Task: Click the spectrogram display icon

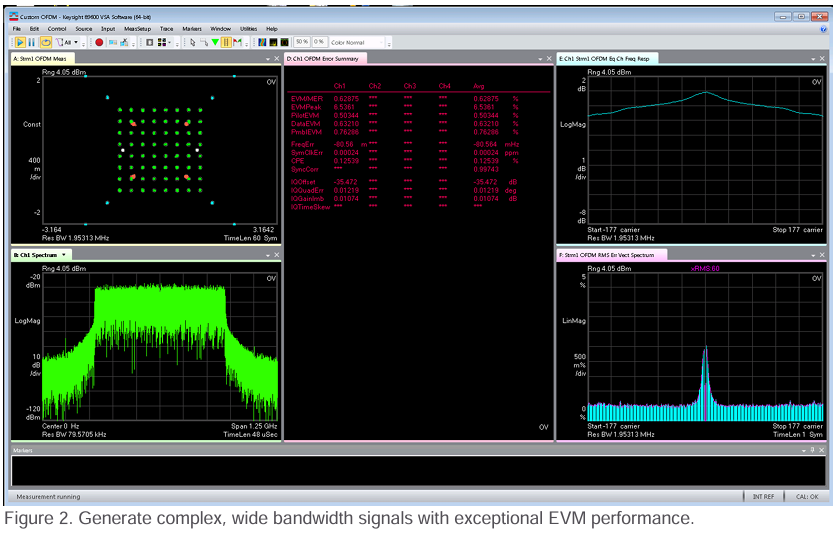Action: click(x=262, y=42)
